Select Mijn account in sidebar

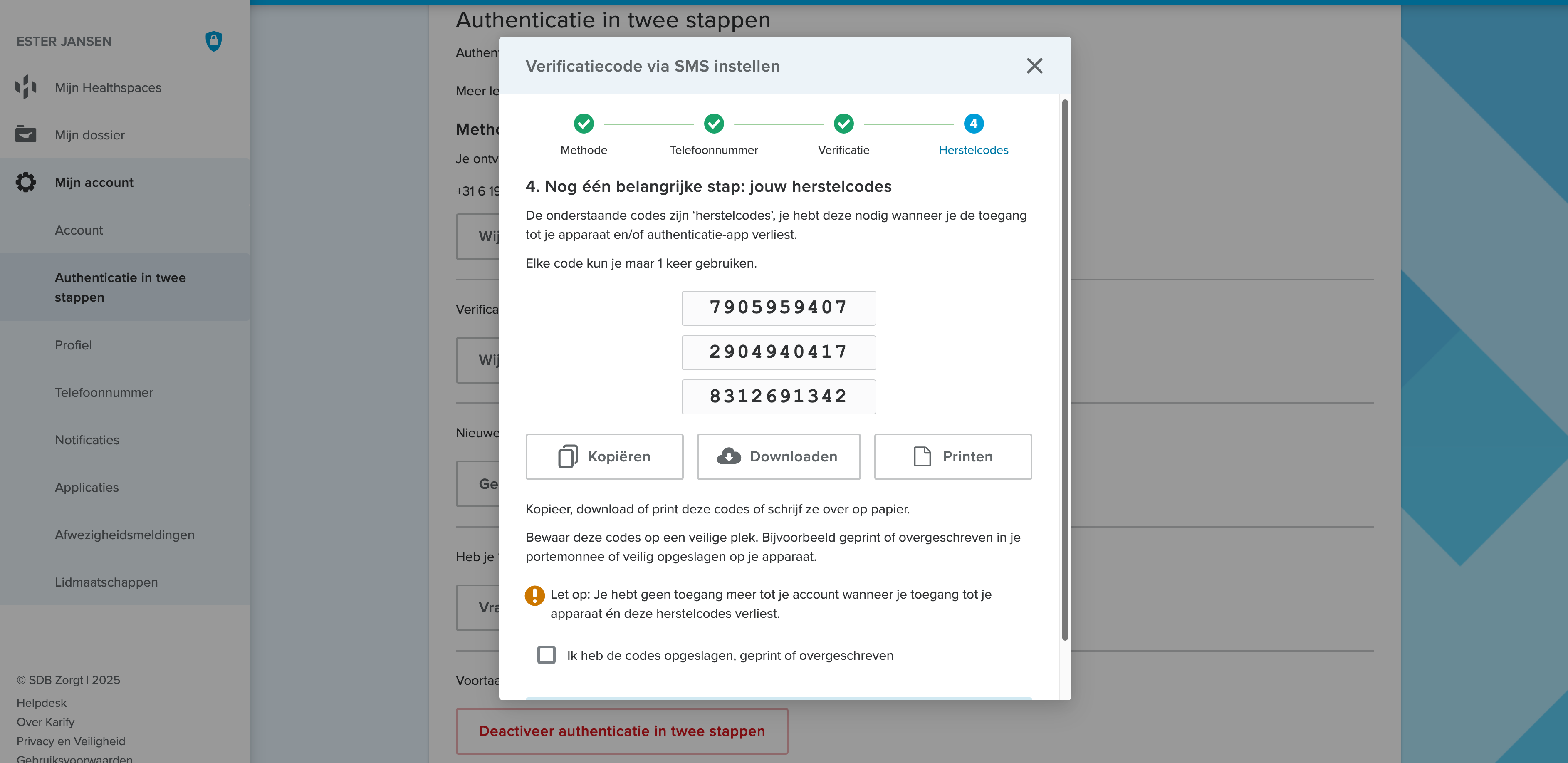click(125, 182)
